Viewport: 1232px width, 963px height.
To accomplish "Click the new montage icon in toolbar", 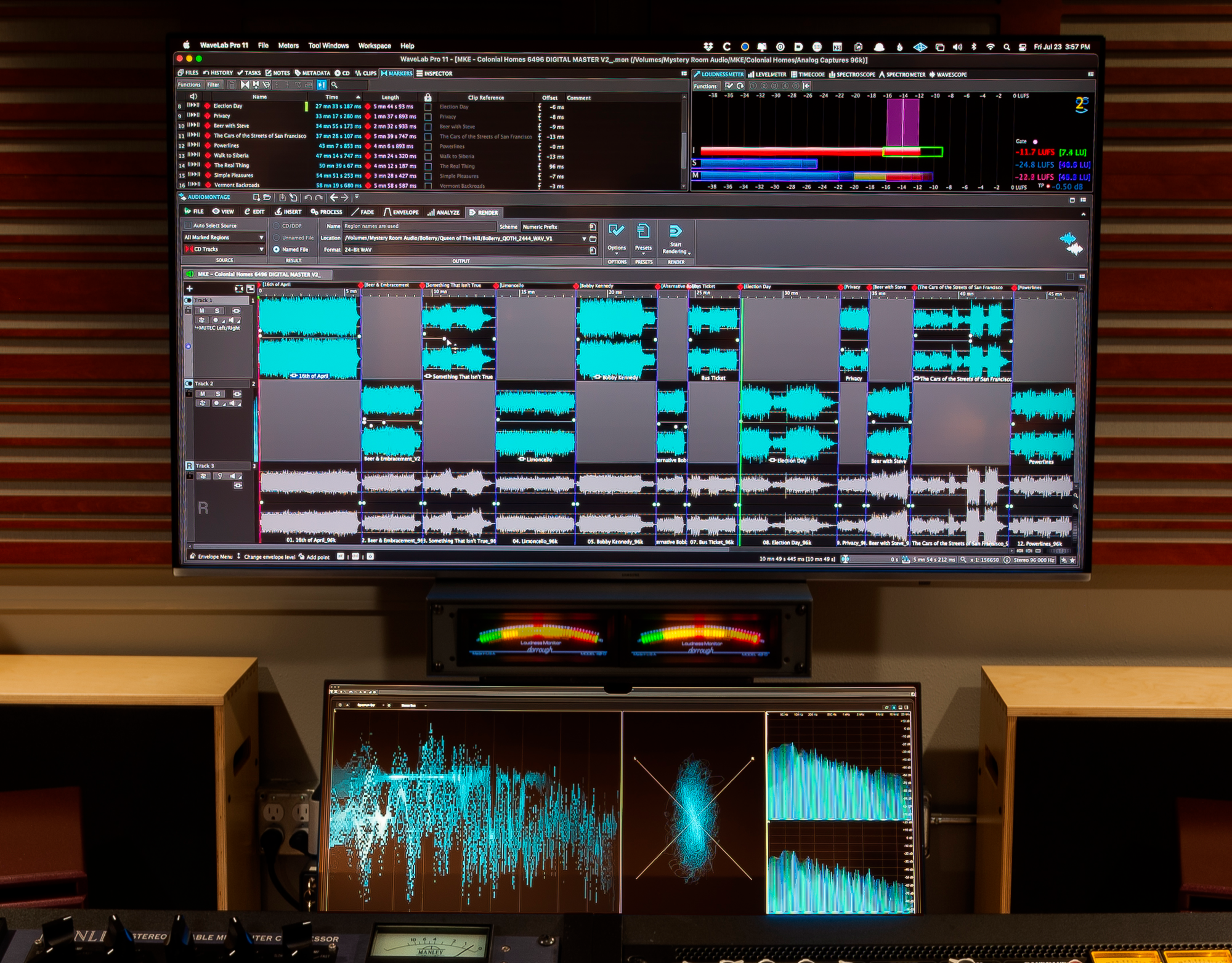I will click(x=256, y=198).
